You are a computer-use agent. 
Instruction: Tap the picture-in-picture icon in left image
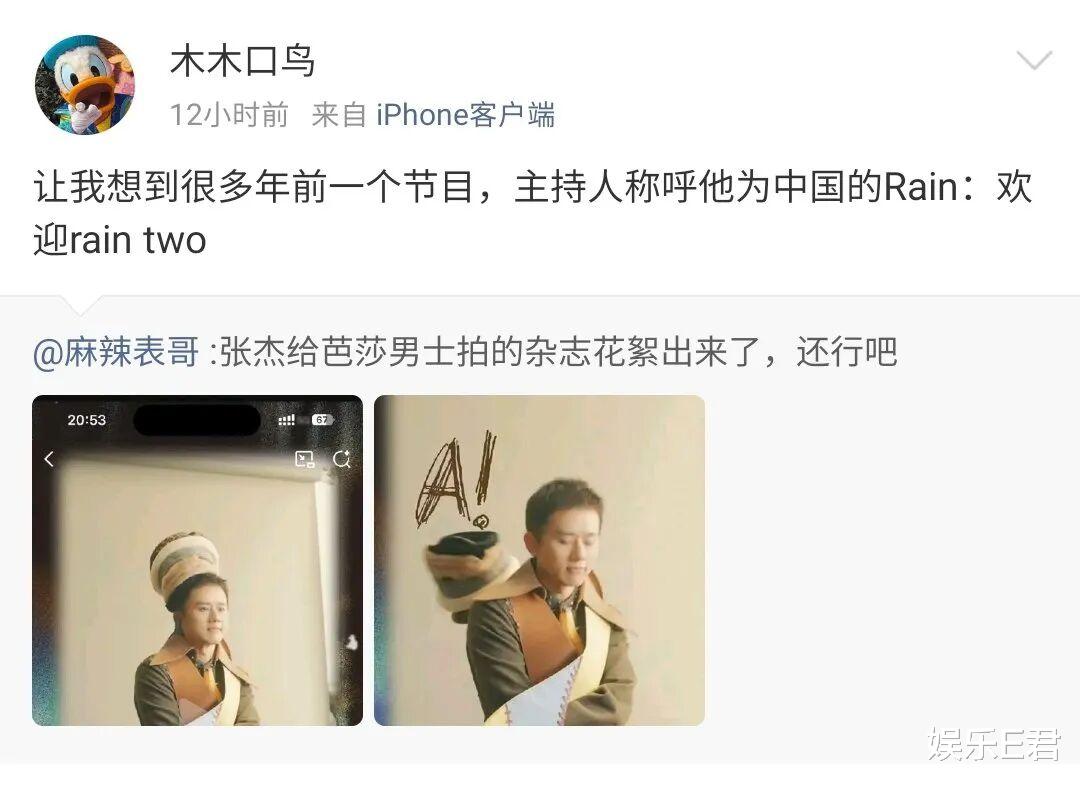[x=304, y=459]
